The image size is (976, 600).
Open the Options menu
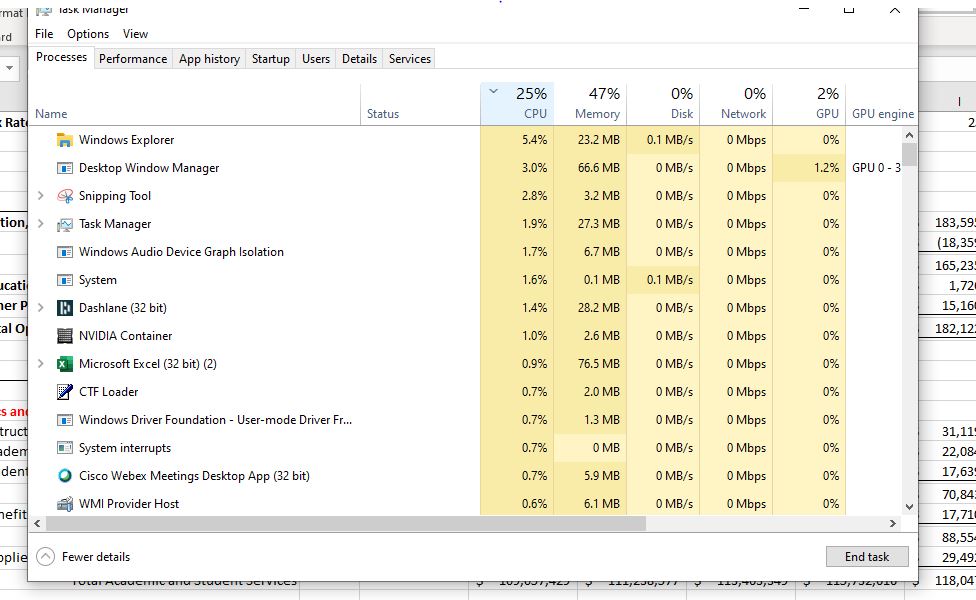pyautogui.click(x=88, y=34)
